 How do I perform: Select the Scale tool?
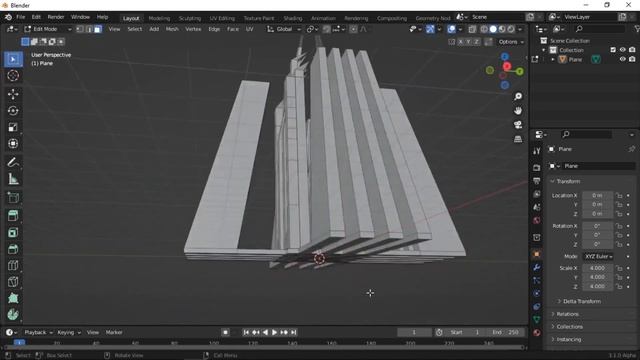13,127
